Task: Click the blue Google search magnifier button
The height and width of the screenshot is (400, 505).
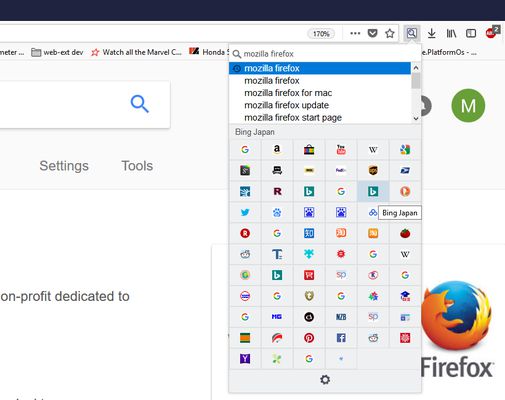Action: [x=139, y=104]
